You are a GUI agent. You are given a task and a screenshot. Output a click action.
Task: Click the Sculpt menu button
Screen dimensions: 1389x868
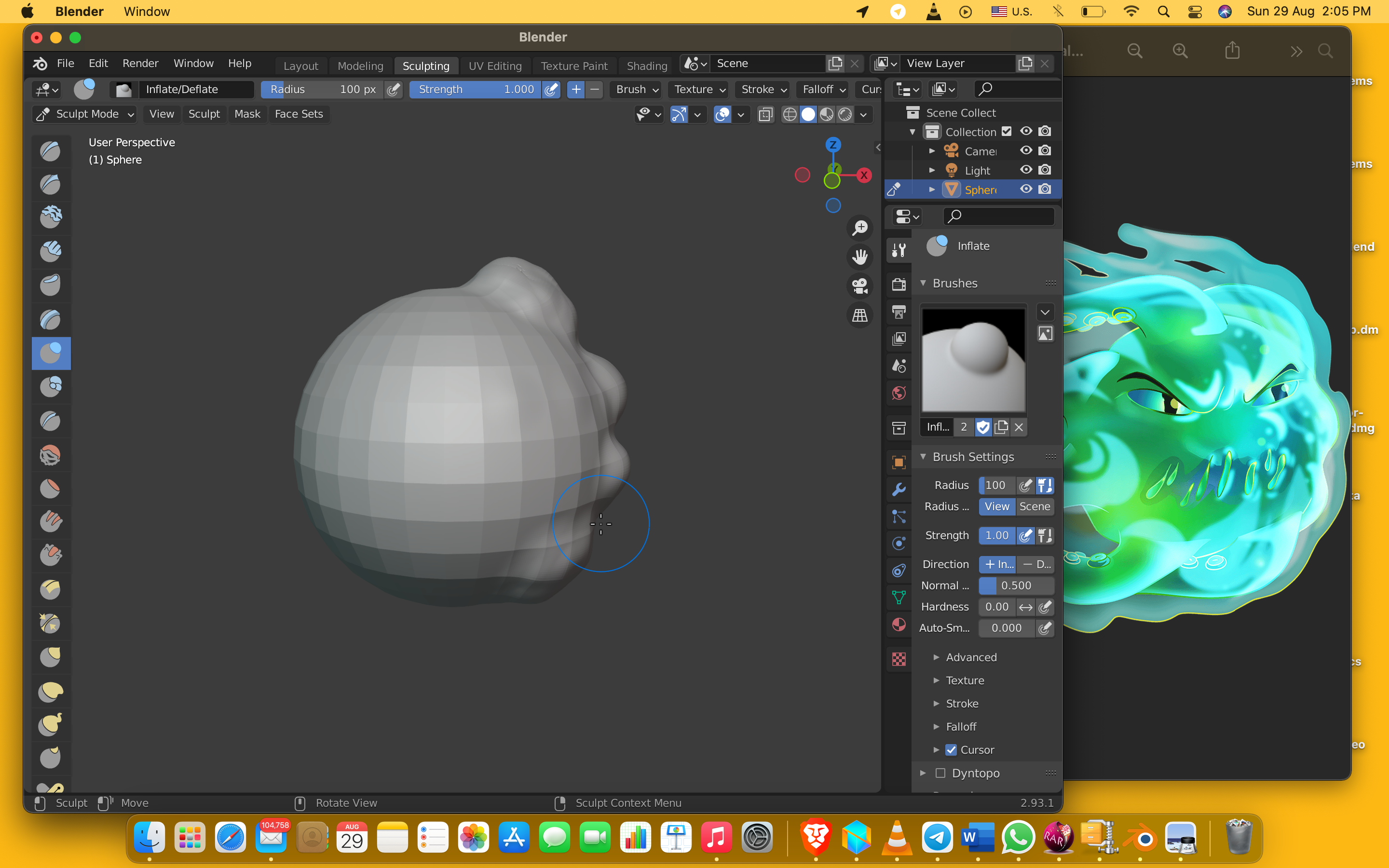(204, 114)
